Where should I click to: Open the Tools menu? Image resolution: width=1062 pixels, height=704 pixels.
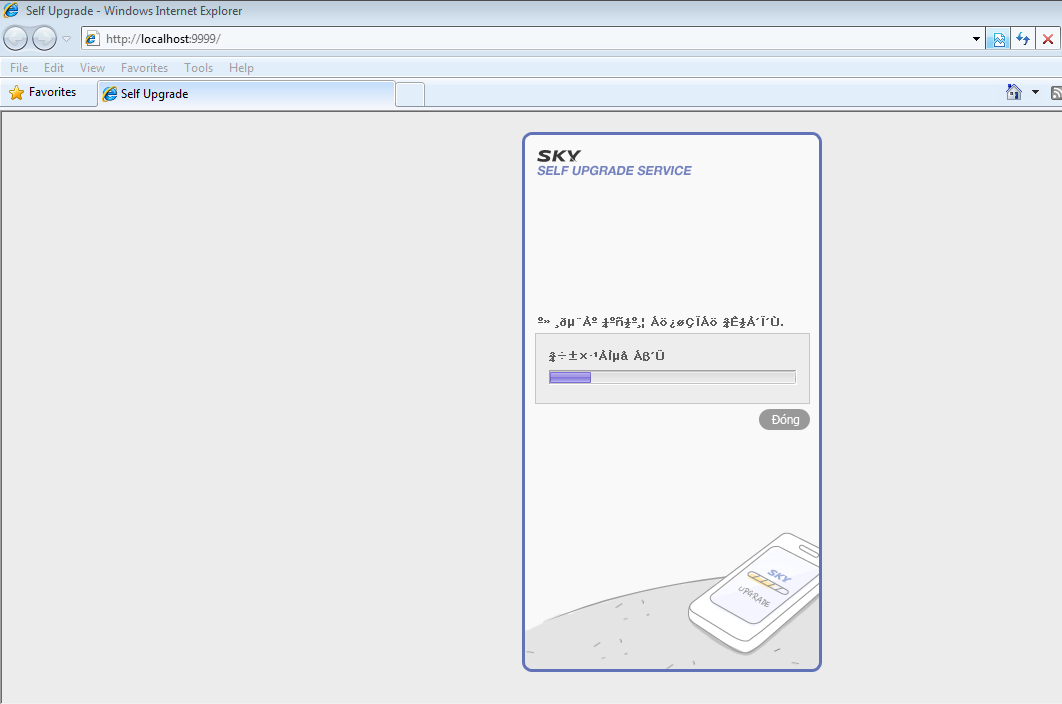click(198, 68)
